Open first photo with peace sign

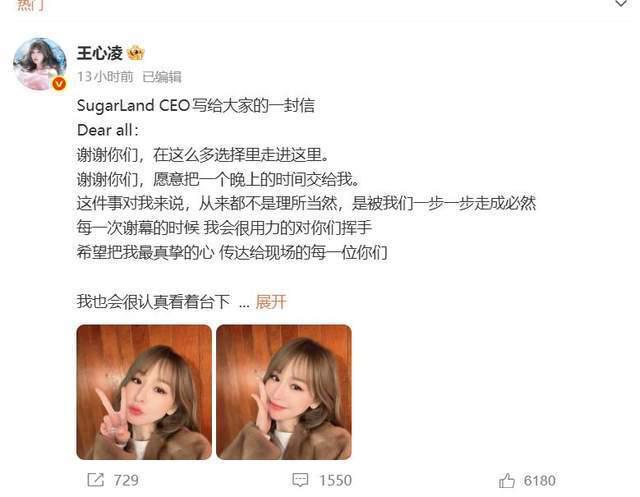(x=144, y=392)
